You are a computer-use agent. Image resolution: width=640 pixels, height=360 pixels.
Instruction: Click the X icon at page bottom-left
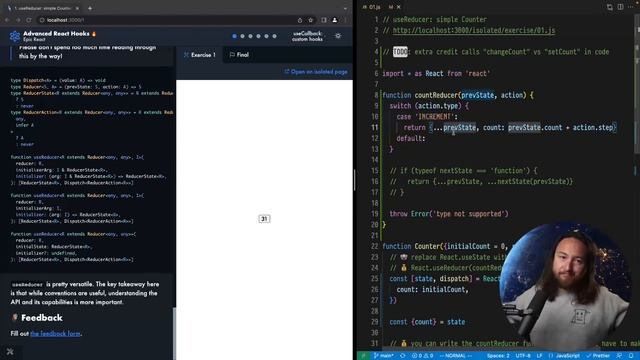[10, 351]
